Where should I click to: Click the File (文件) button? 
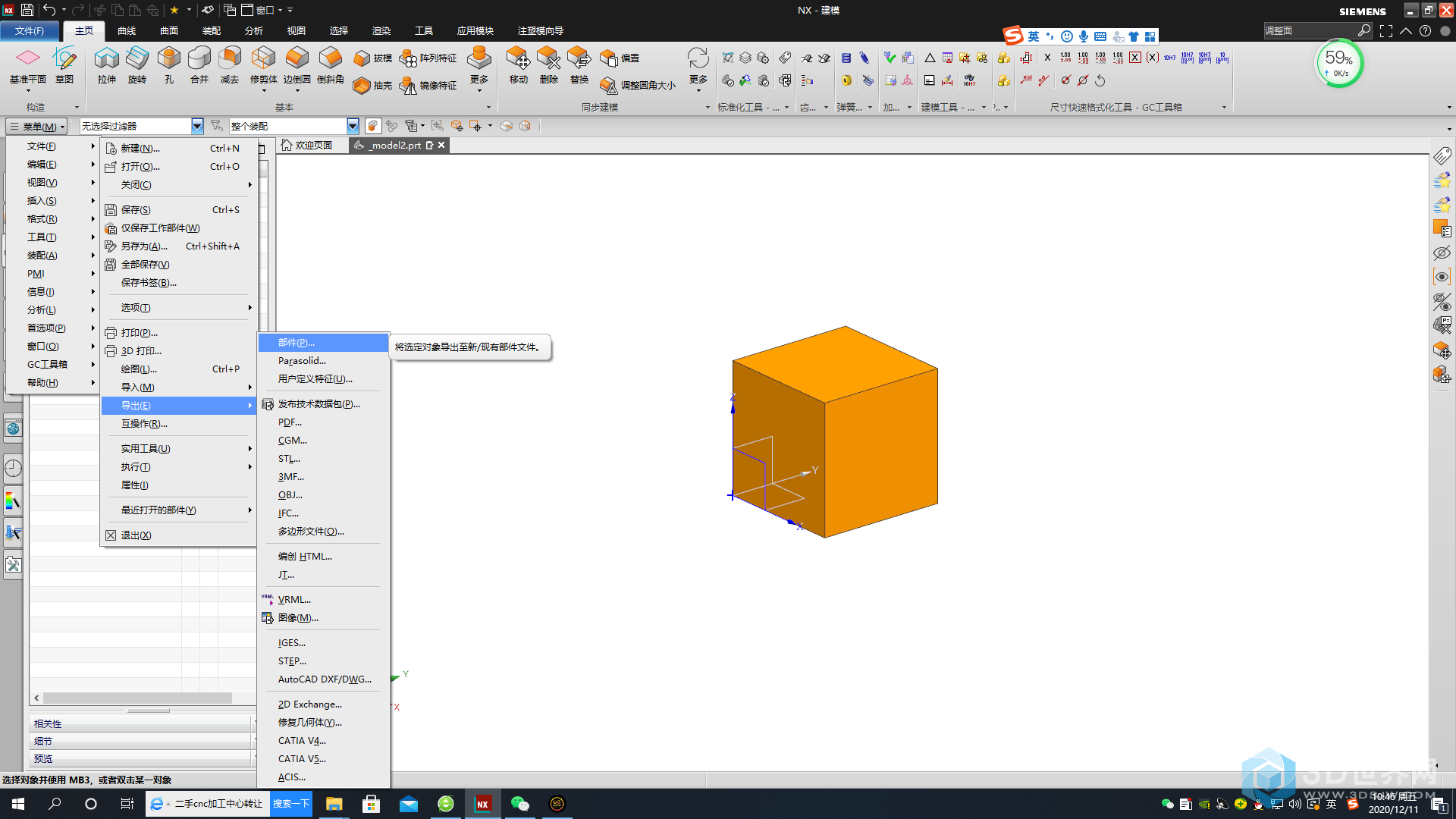point(30,31)
